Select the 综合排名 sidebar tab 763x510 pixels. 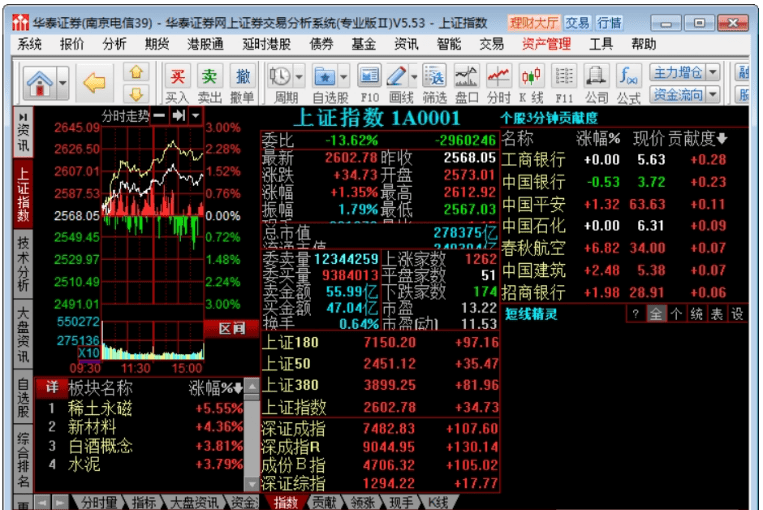point(23,460)
